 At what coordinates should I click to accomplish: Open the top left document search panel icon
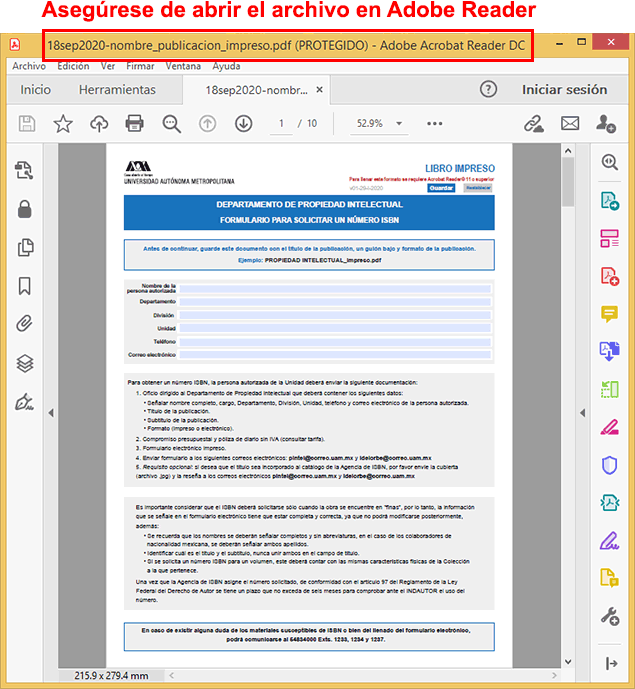24,170
